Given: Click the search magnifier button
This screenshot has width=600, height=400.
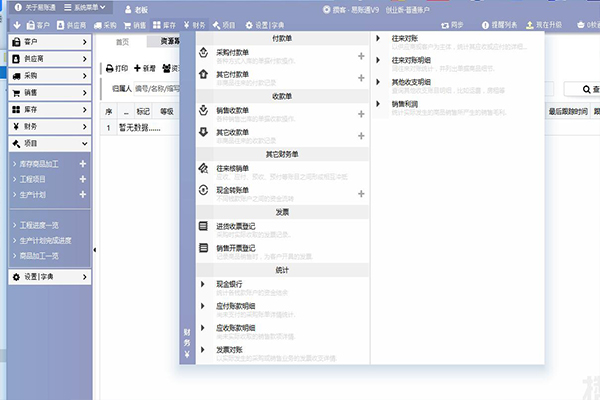Looking at the screenshot, I should [x=587, y=89].
